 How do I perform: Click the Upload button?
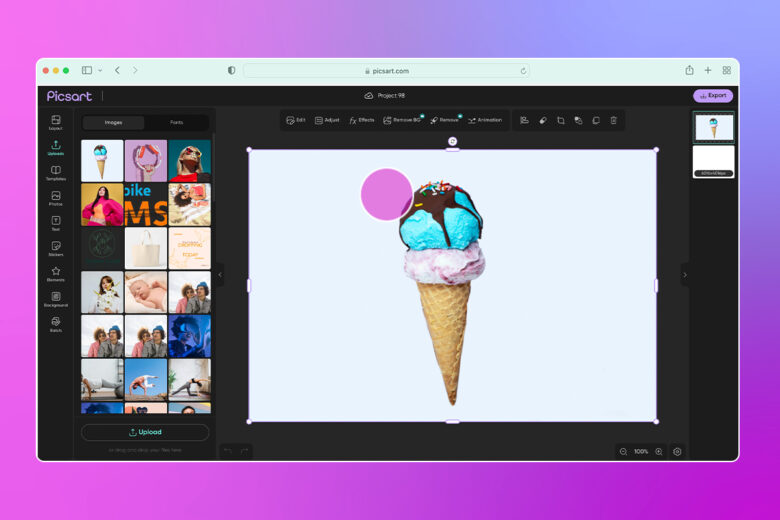(x=145, y=432)
